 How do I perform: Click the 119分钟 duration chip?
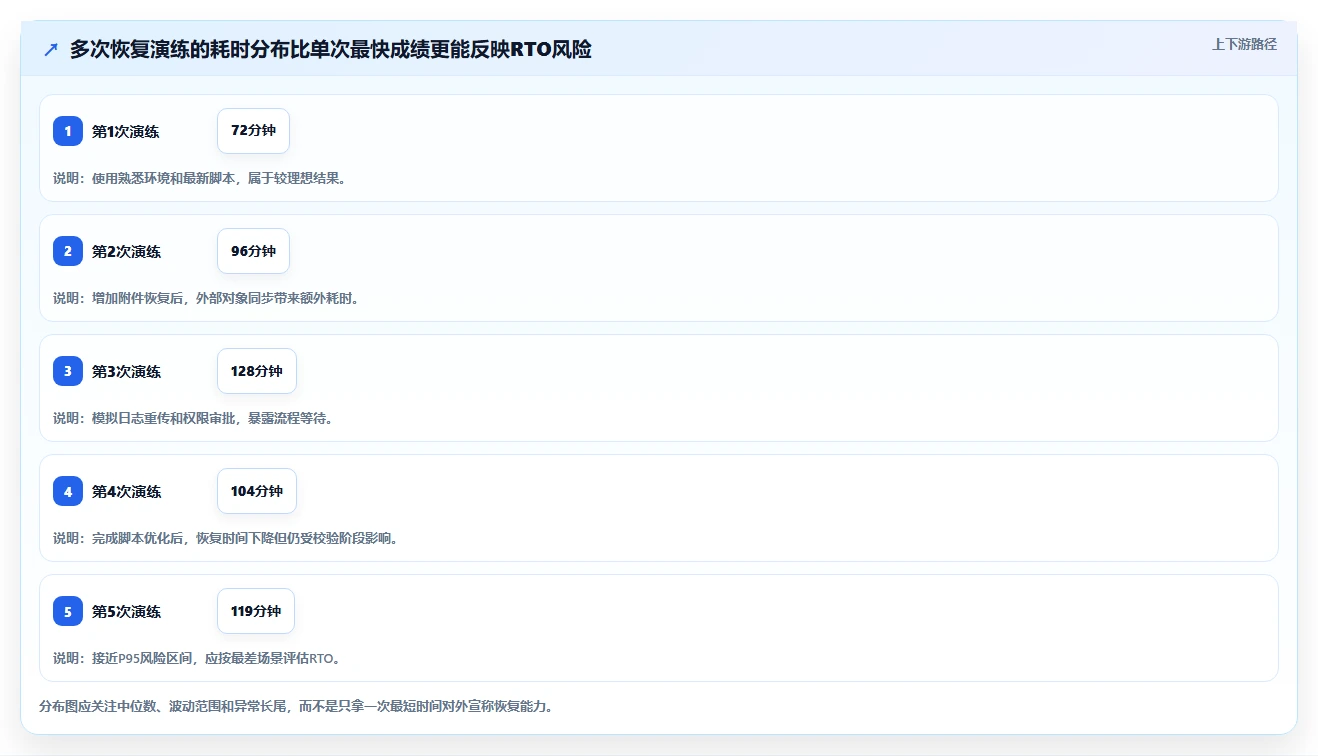(x=256, y=611)
